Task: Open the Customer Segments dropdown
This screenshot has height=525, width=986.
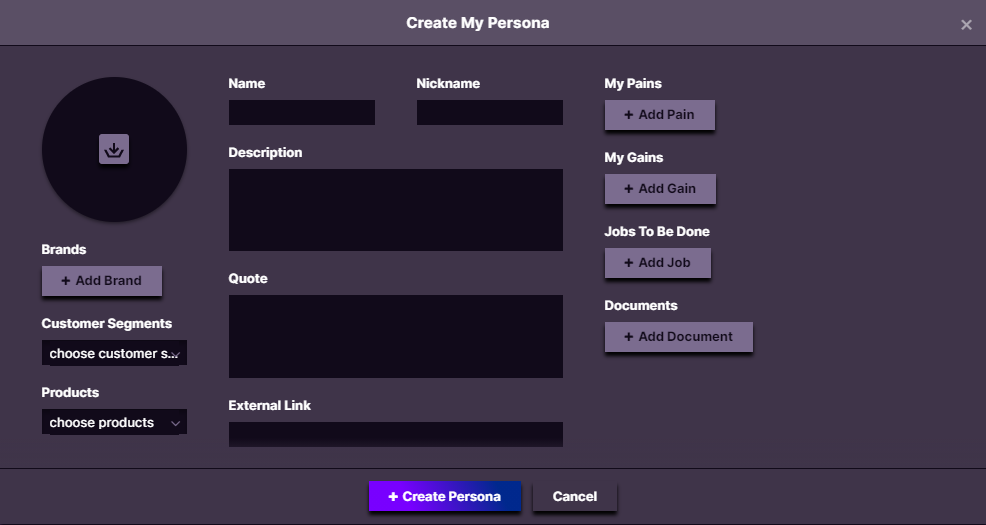Action: click(x=114, y=353)
